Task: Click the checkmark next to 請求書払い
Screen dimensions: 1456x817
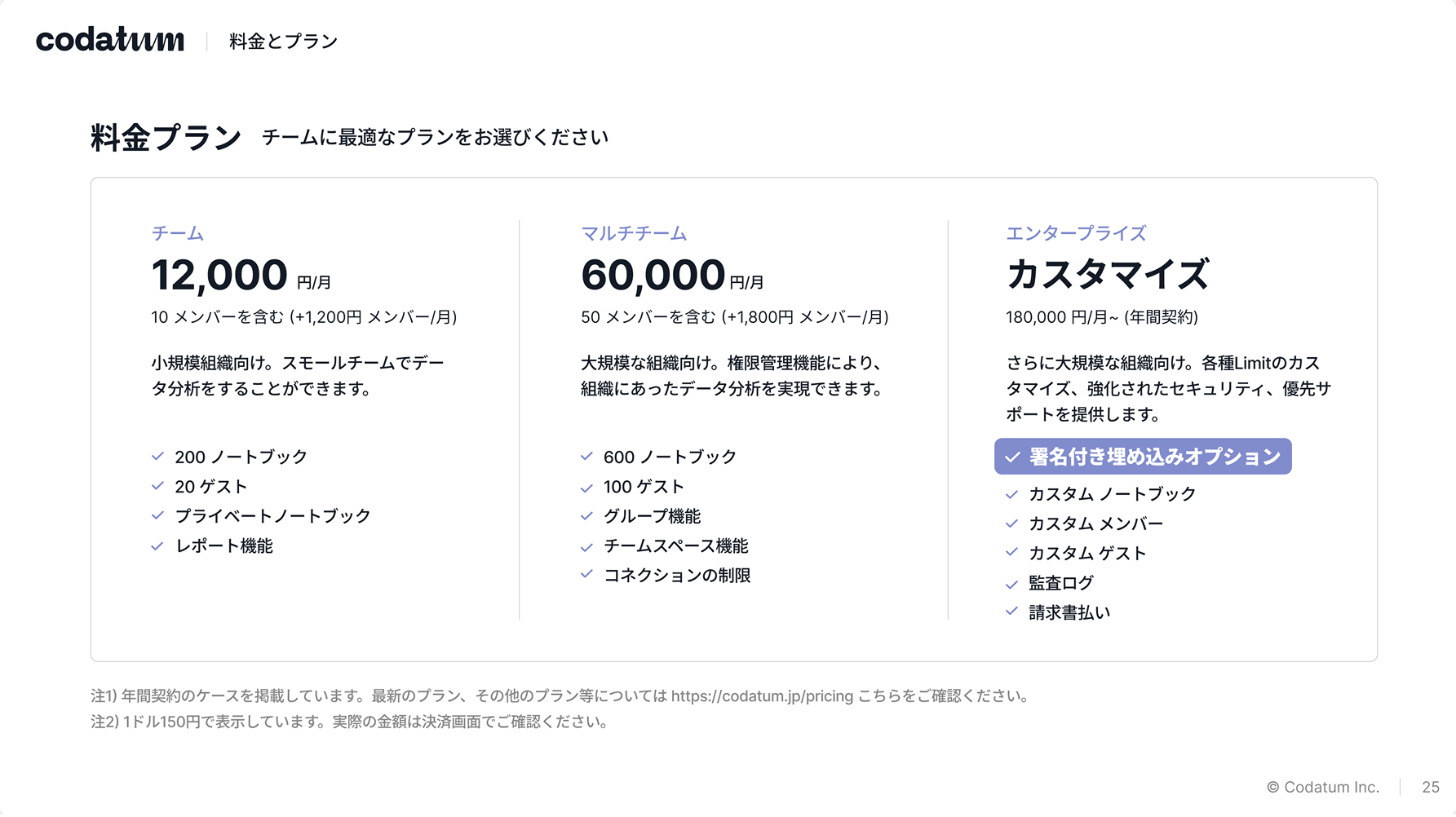Action: 1011,612
